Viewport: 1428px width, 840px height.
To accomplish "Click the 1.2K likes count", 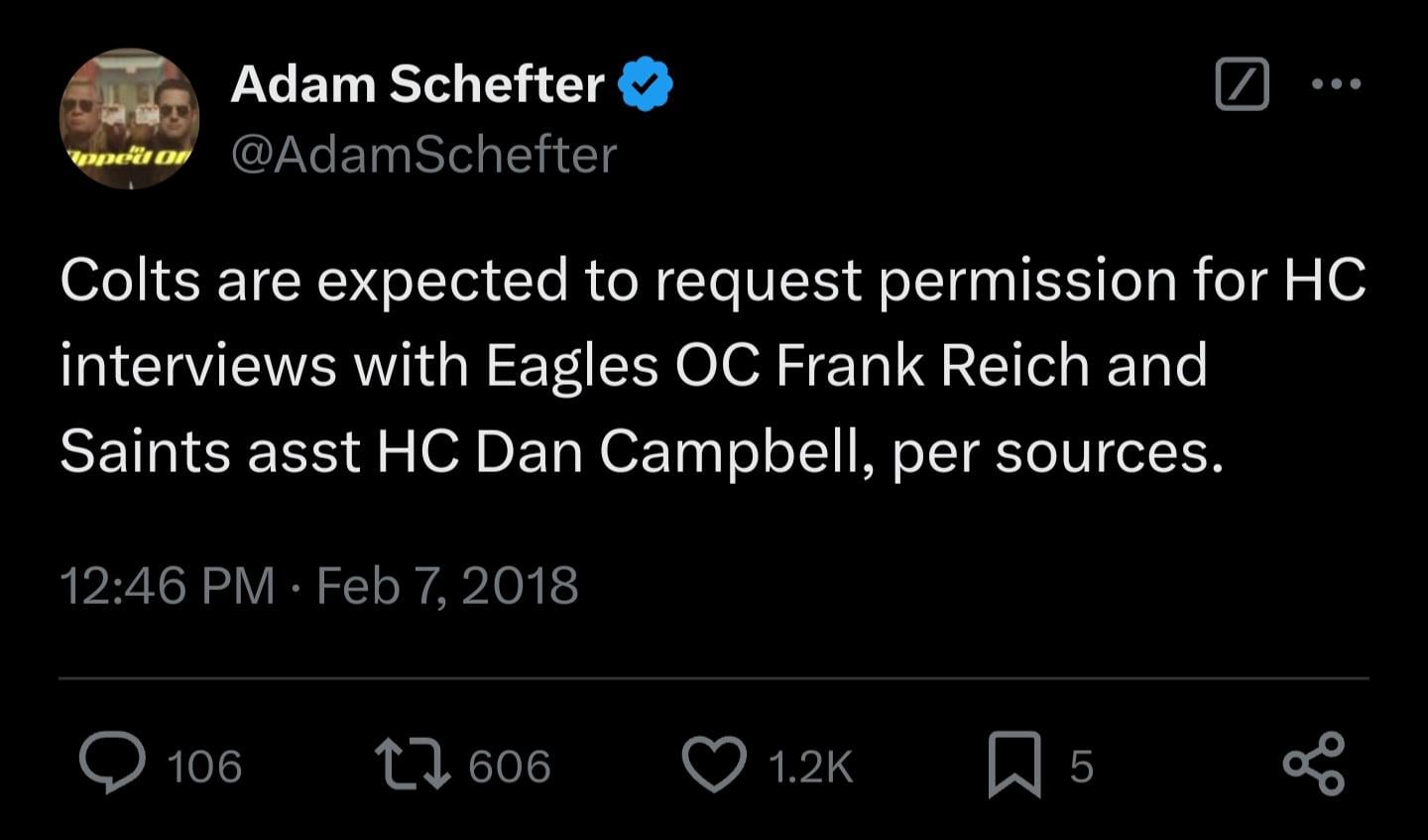I will (810, 767).
